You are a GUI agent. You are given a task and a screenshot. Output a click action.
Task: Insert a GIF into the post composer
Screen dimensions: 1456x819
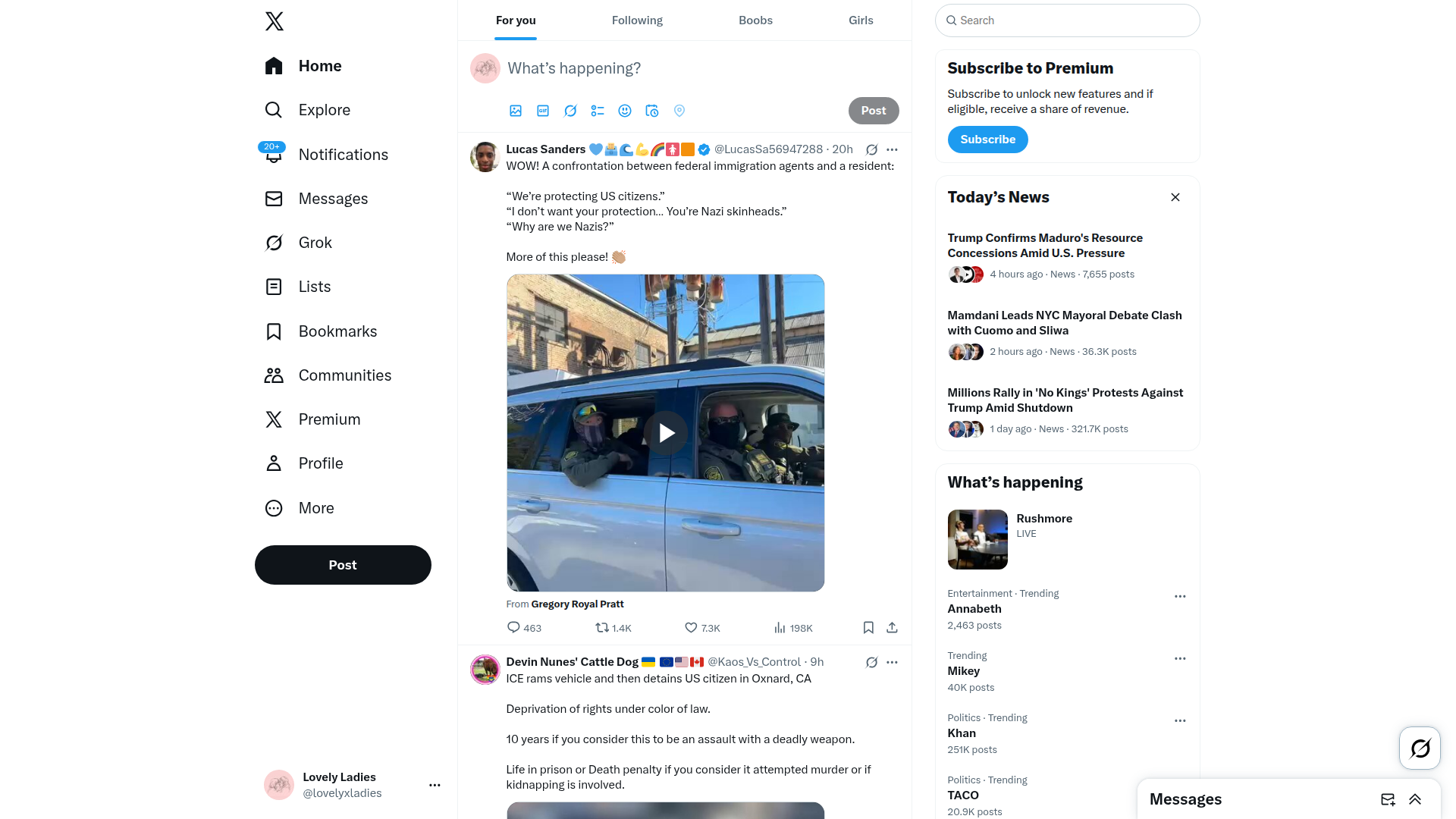click(543, 111)
